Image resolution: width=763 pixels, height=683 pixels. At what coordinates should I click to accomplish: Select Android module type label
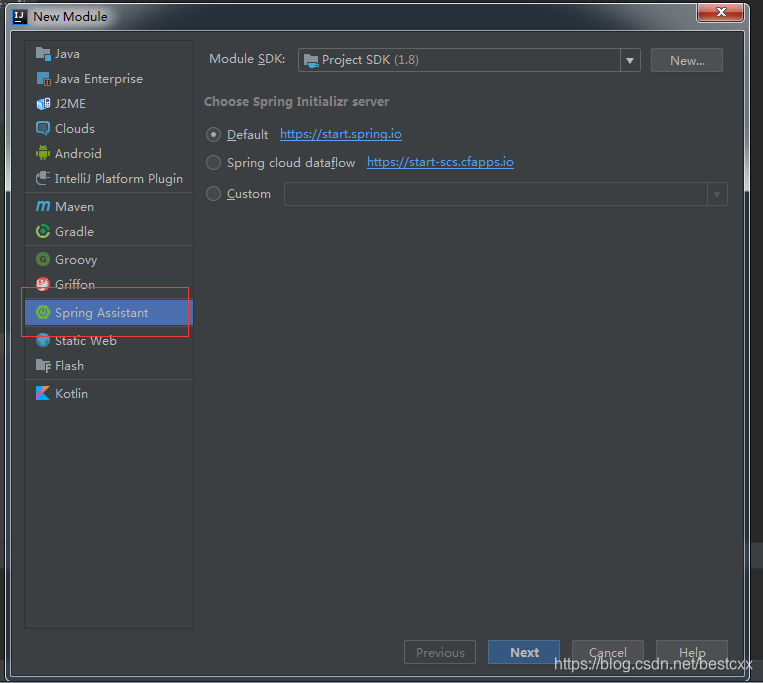(x=78, y=153)
